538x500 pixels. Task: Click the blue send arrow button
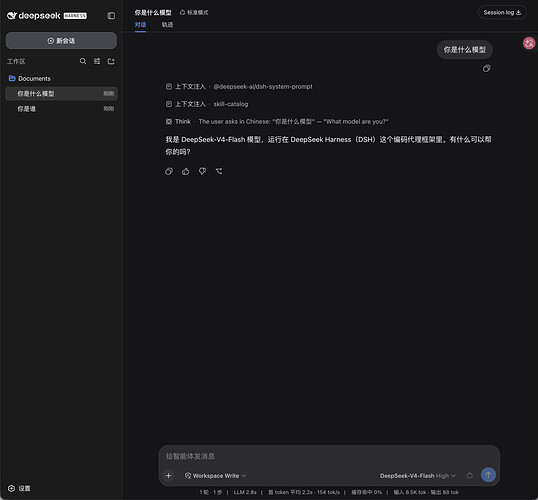pyautogui.click(x=488, y=475)
